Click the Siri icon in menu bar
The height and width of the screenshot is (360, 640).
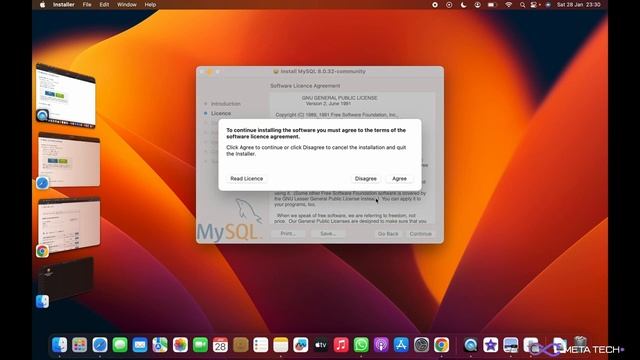click(x=548, y=4)
